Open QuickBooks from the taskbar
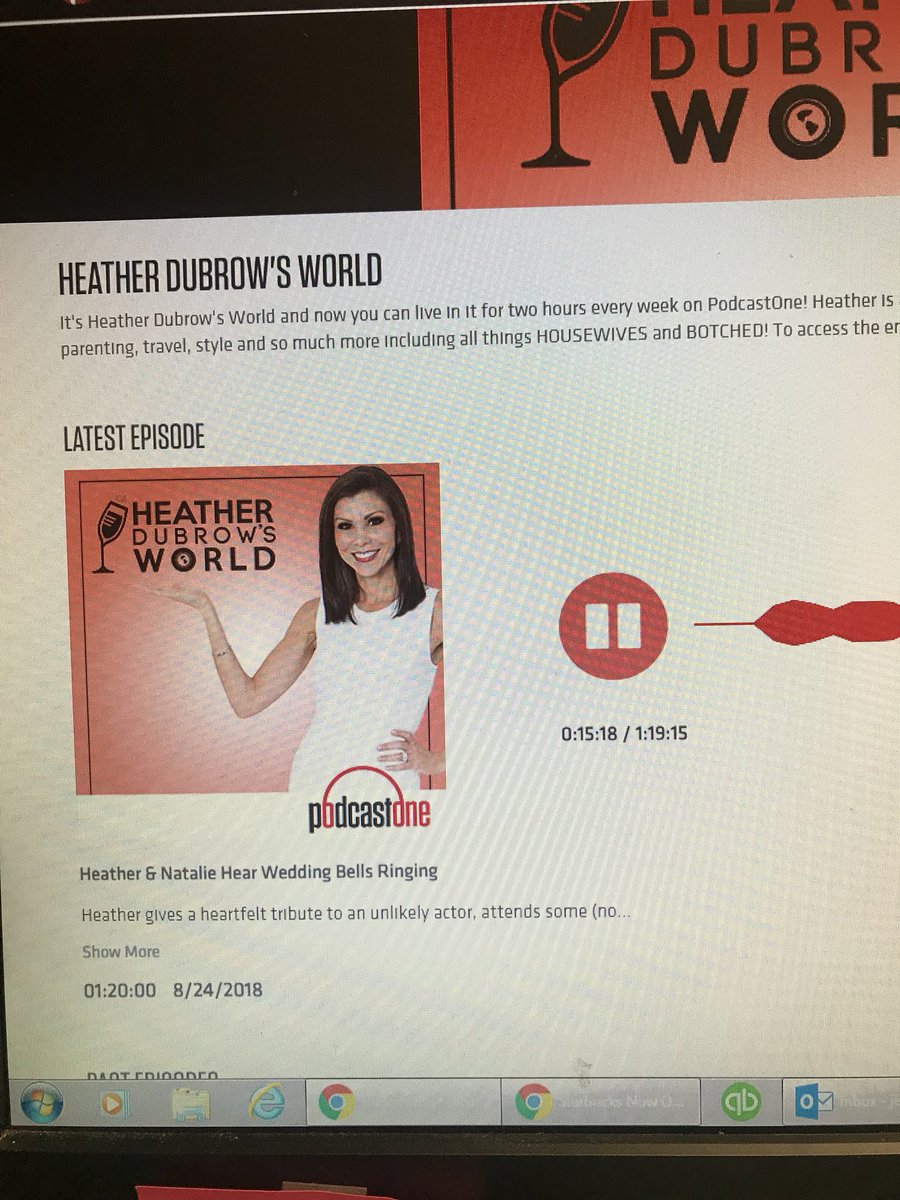Viewport: 900px width, 1200px height. [x=741, y=1101]
